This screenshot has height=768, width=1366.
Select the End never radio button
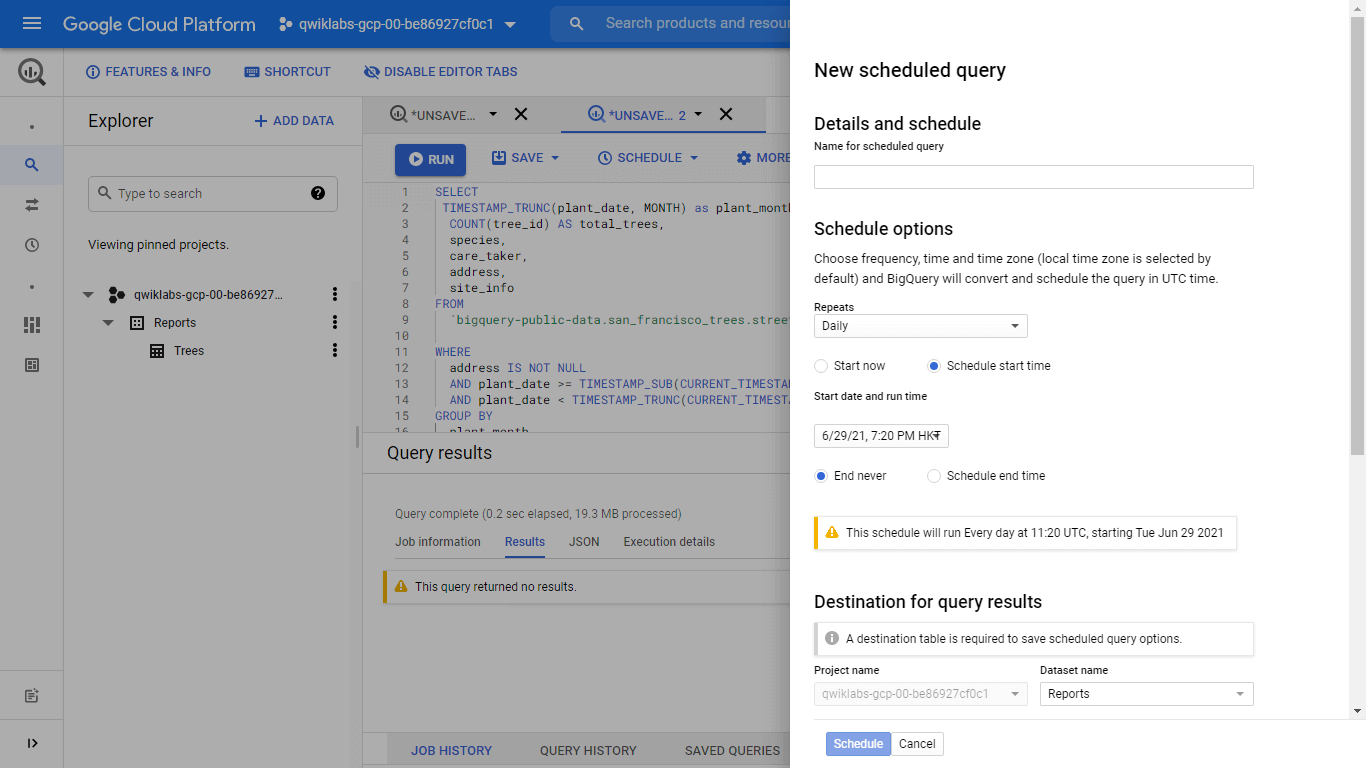[x=821, y=476]
